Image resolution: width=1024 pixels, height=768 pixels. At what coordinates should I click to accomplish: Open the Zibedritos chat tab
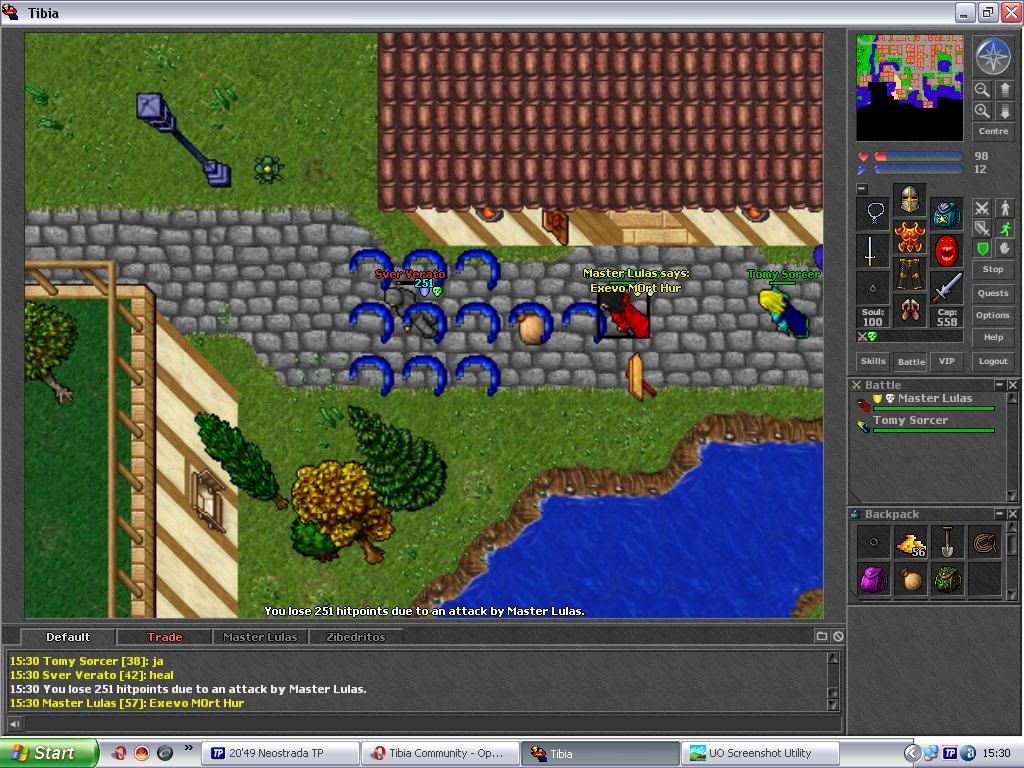355,637
